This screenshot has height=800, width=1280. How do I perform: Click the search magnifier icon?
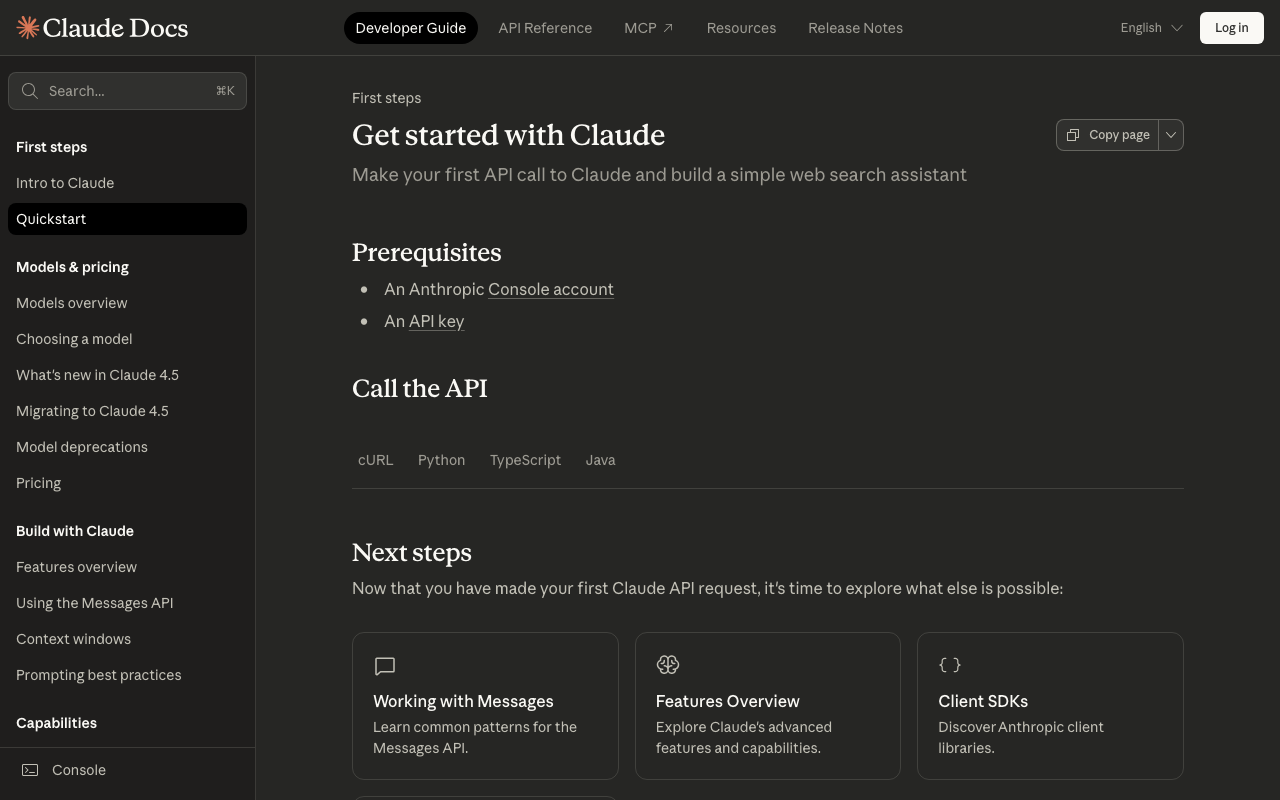pos(30,91)
